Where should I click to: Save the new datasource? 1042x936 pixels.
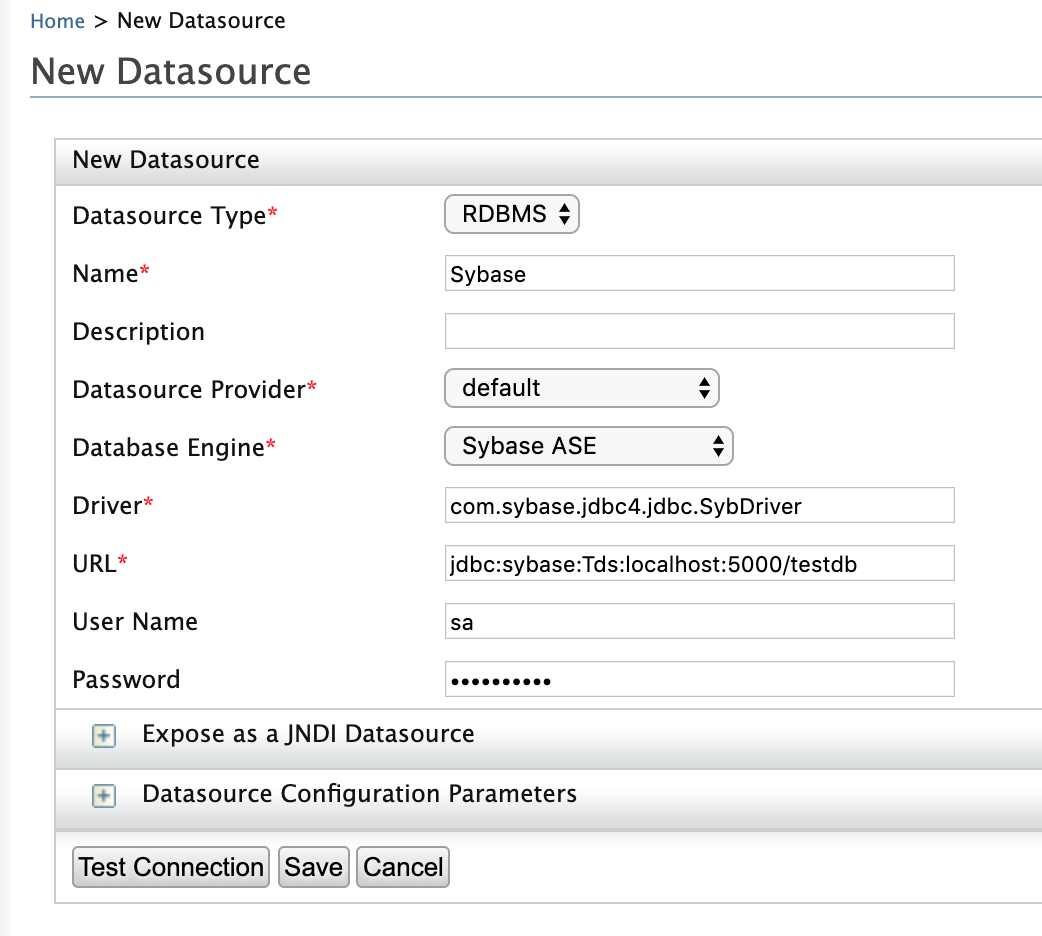[x=314, y=867]
